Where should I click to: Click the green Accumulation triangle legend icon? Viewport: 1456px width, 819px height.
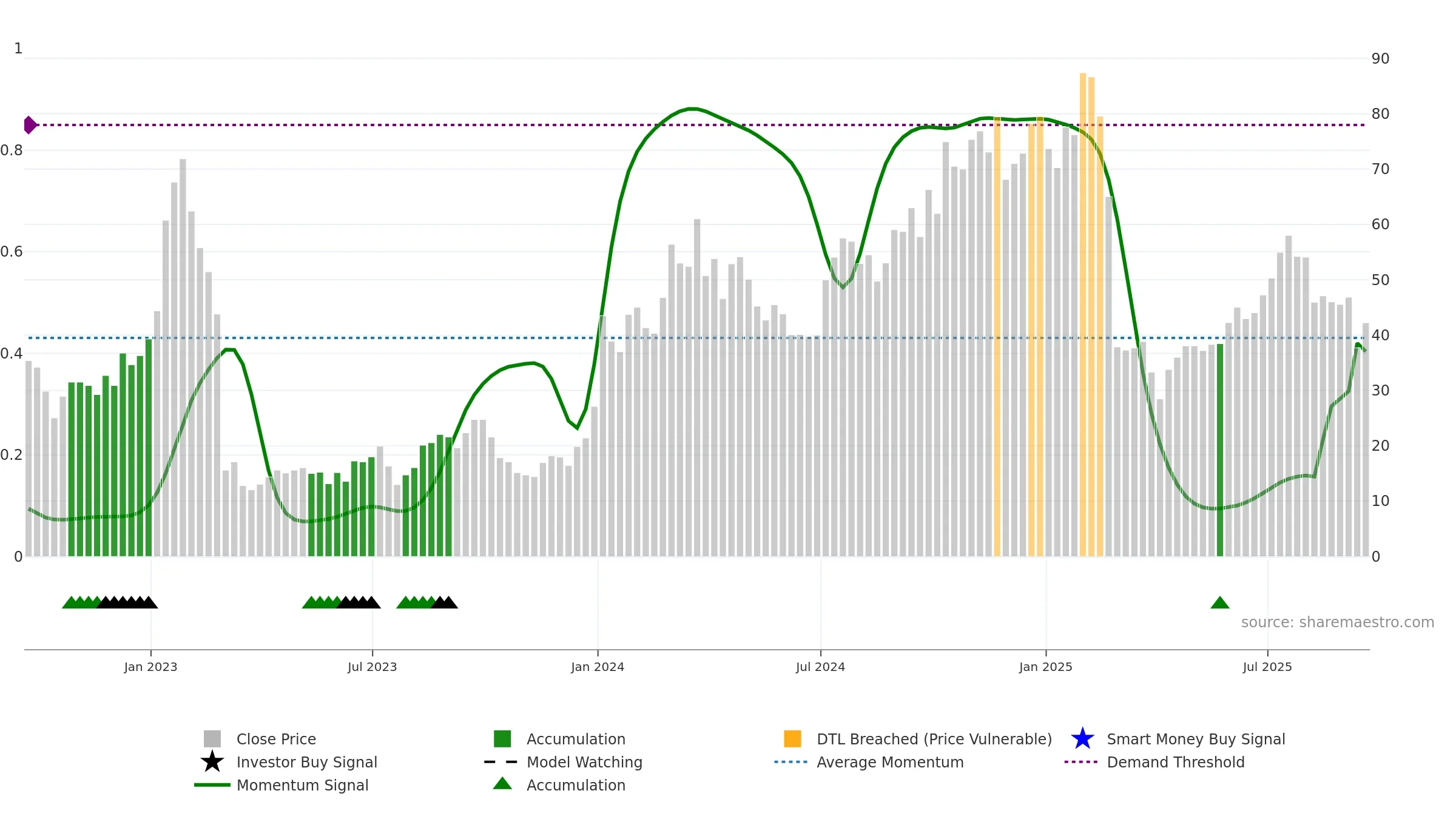(502, 783)
